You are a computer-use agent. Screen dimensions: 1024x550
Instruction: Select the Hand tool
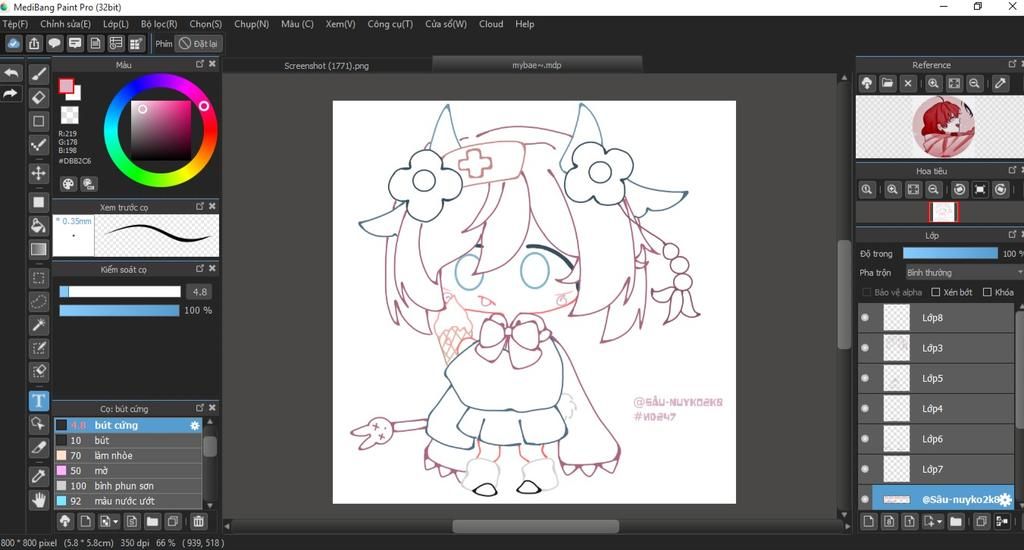(39, 500)
